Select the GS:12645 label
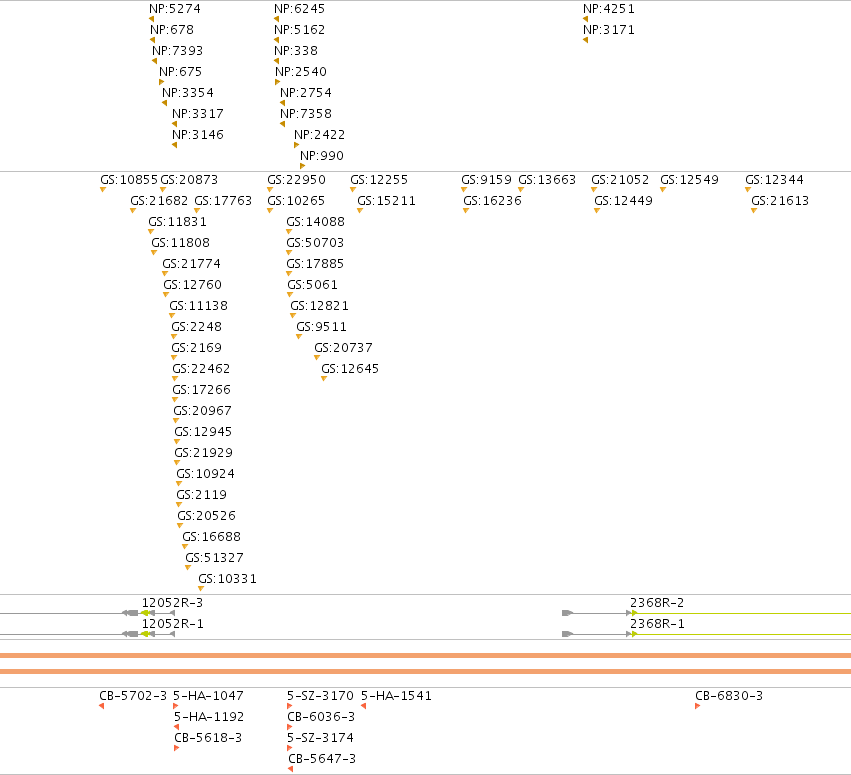851x775 pixels. point(350,369)
